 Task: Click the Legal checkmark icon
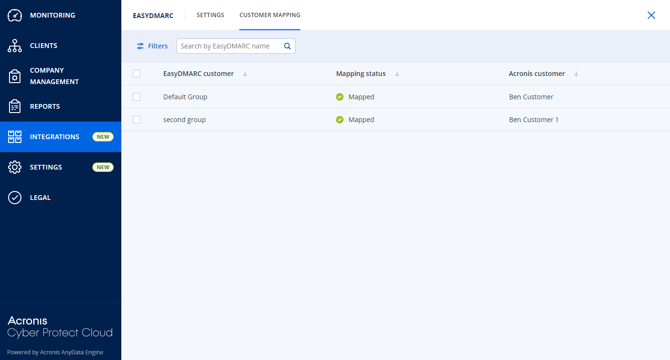point(15,197)
